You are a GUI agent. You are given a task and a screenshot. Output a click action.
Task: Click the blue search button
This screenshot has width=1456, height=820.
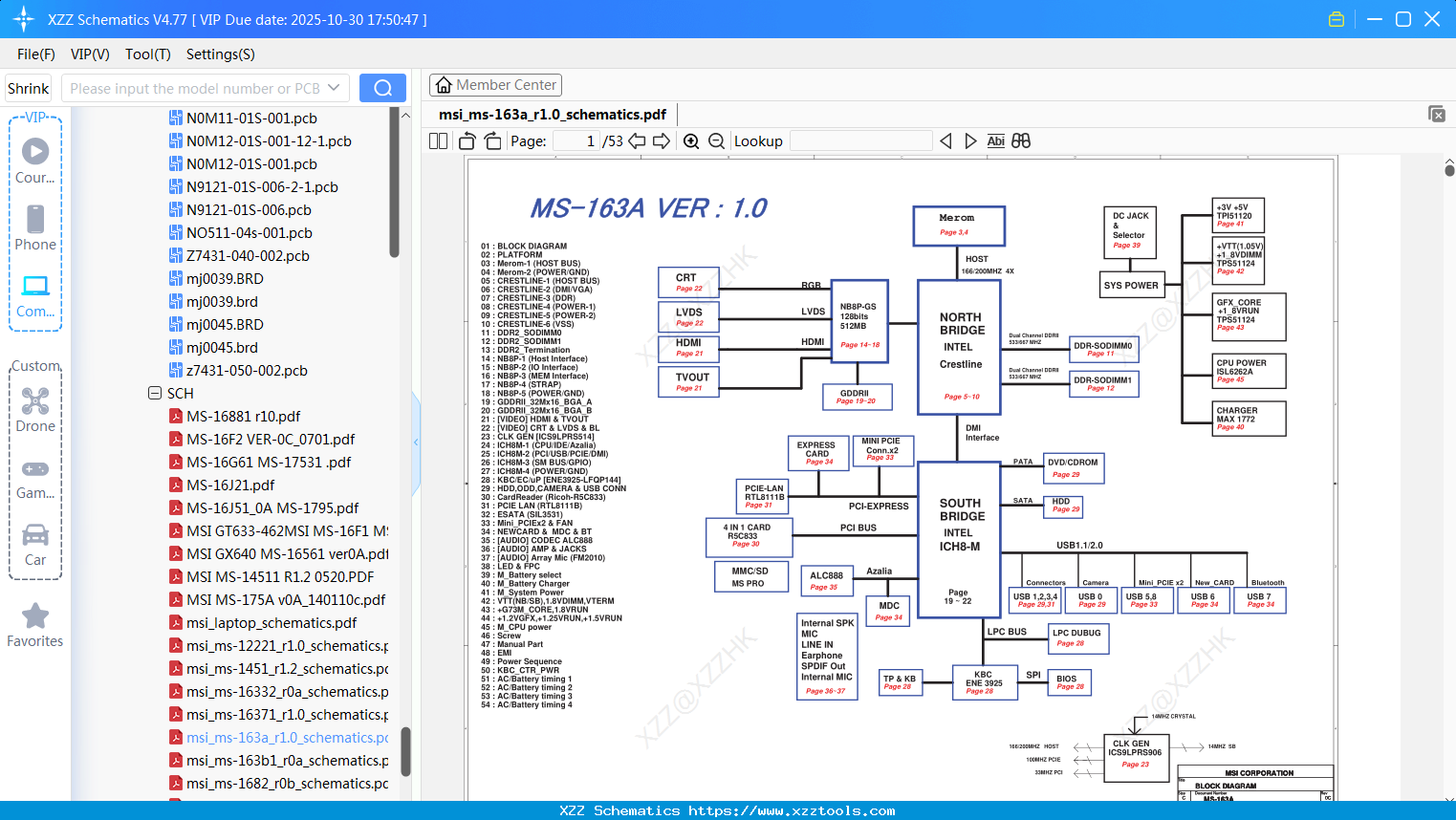(x=382, y=88)
